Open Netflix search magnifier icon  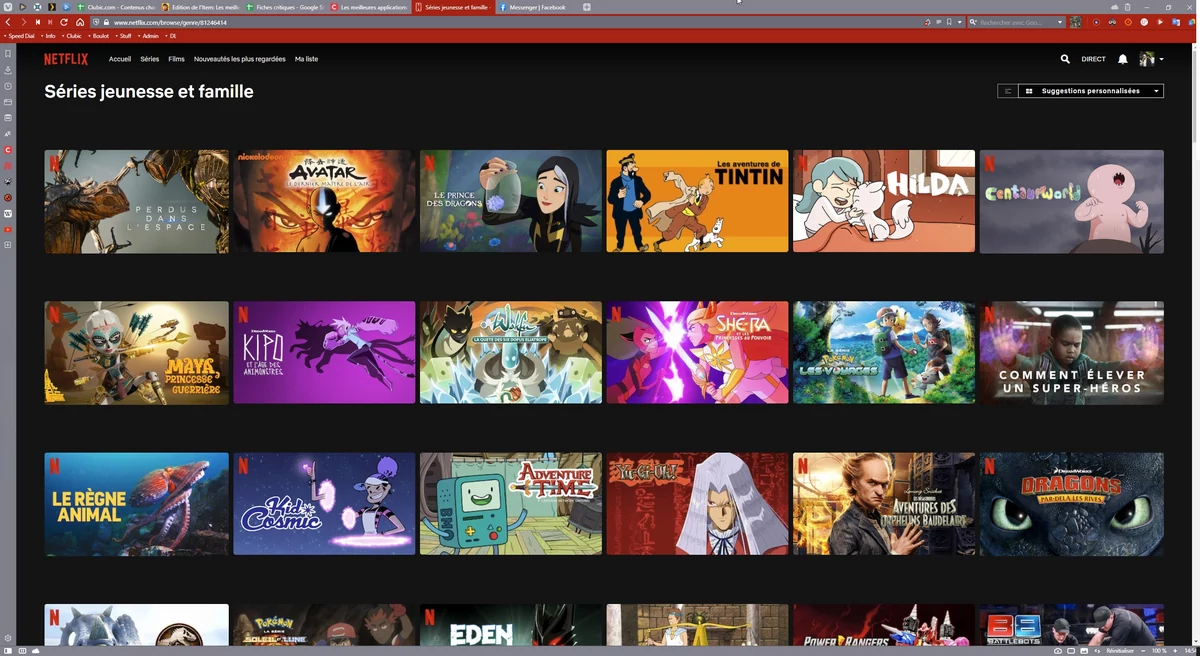point(1065,59)
